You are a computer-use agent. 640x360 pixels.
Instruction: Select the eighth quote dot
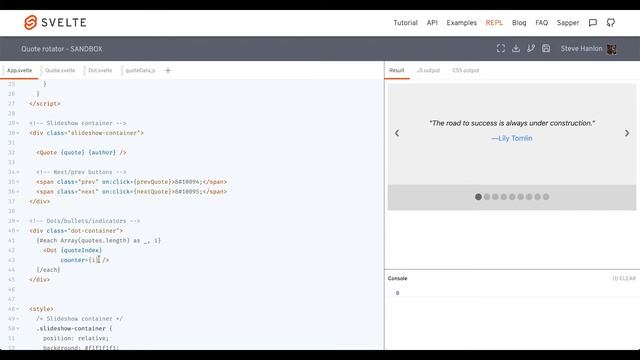coord(538,197)
